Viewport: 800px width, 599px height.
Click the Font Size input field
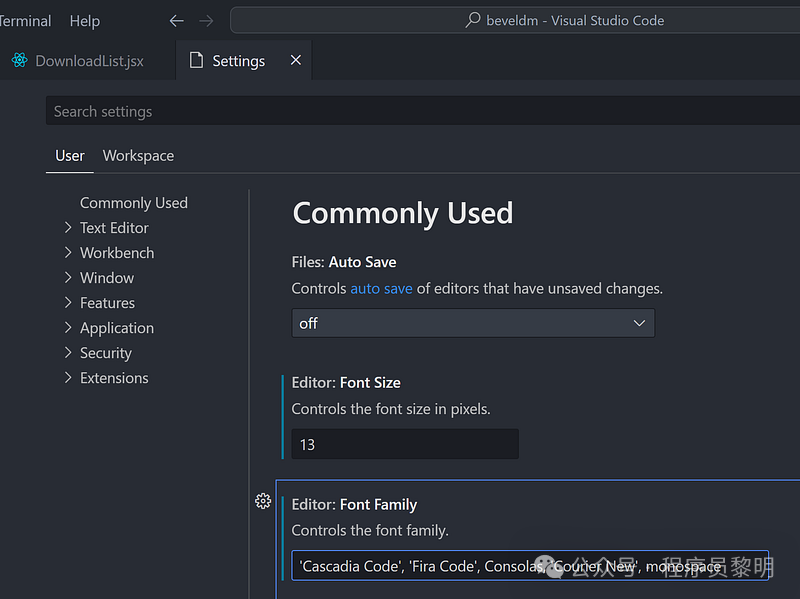pyautogui.click(x=405, y=444)
